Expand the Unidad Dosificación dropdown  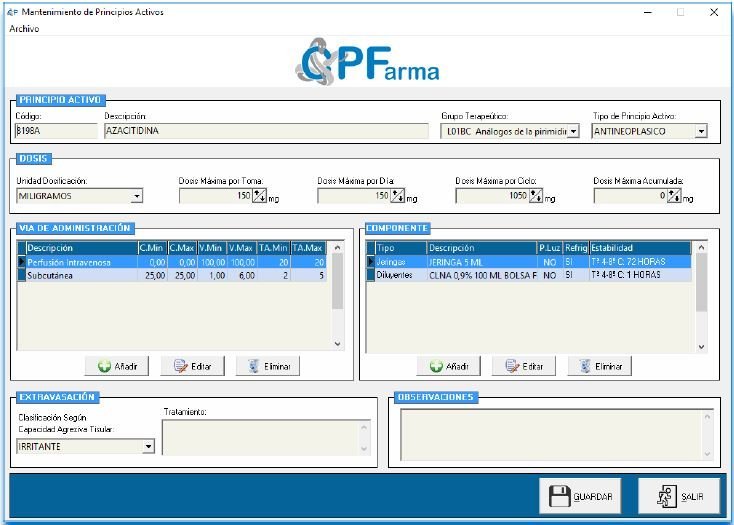(136, 196)
